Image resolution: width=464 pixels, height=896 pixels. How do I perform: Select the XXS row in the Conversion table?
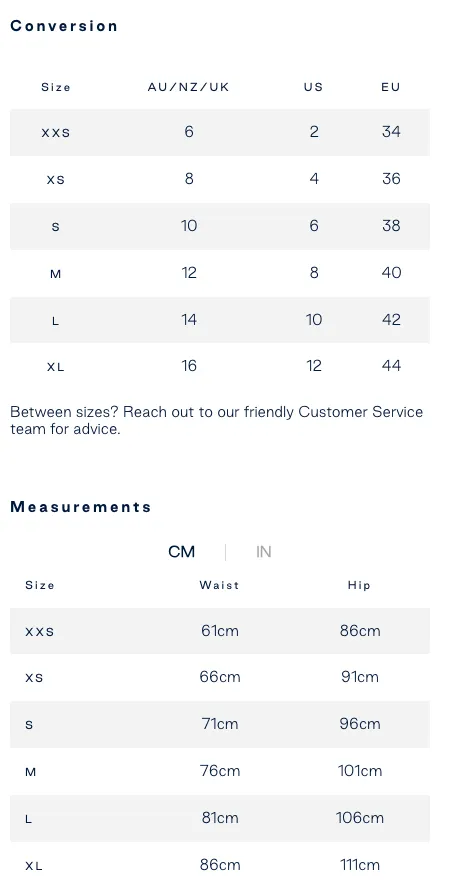(219, 132)
